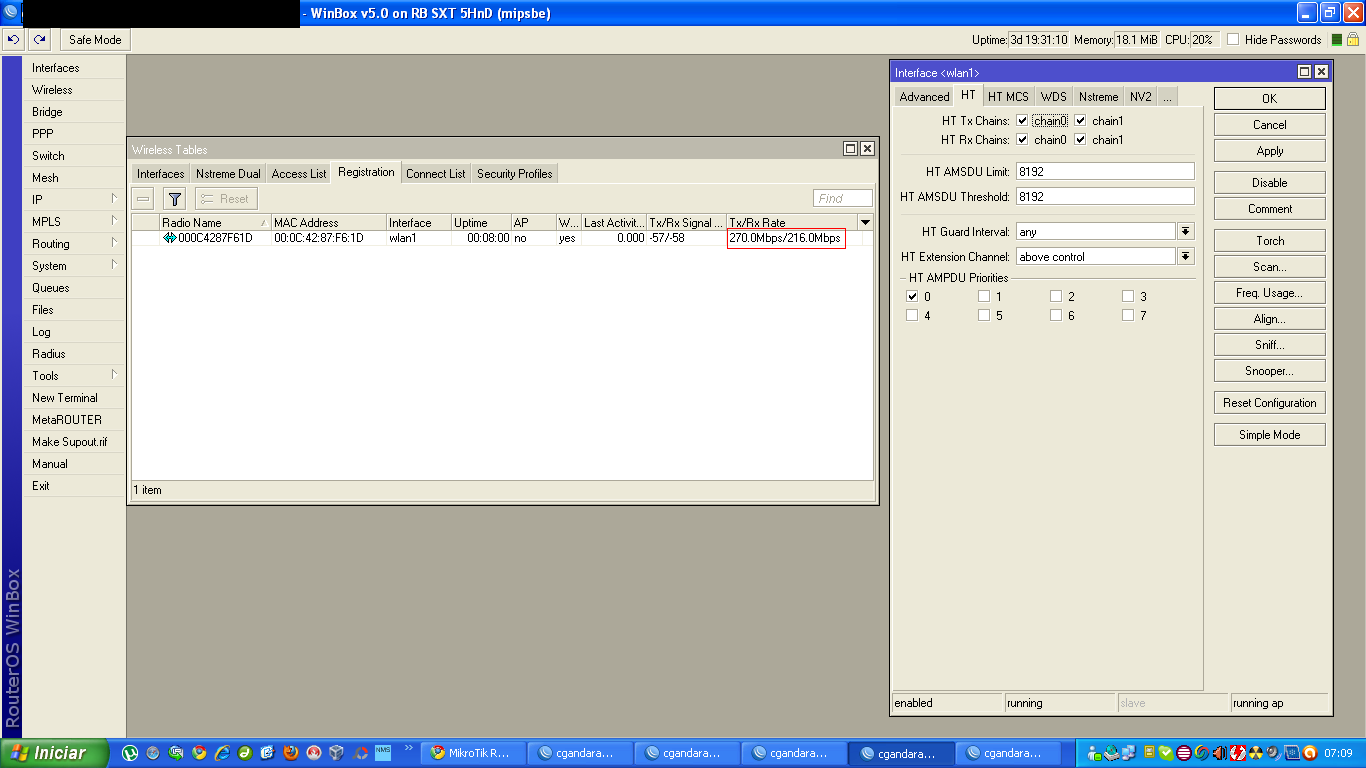
Task: Click the speaker volume icon in system tray
Action: pos(1219,753)
